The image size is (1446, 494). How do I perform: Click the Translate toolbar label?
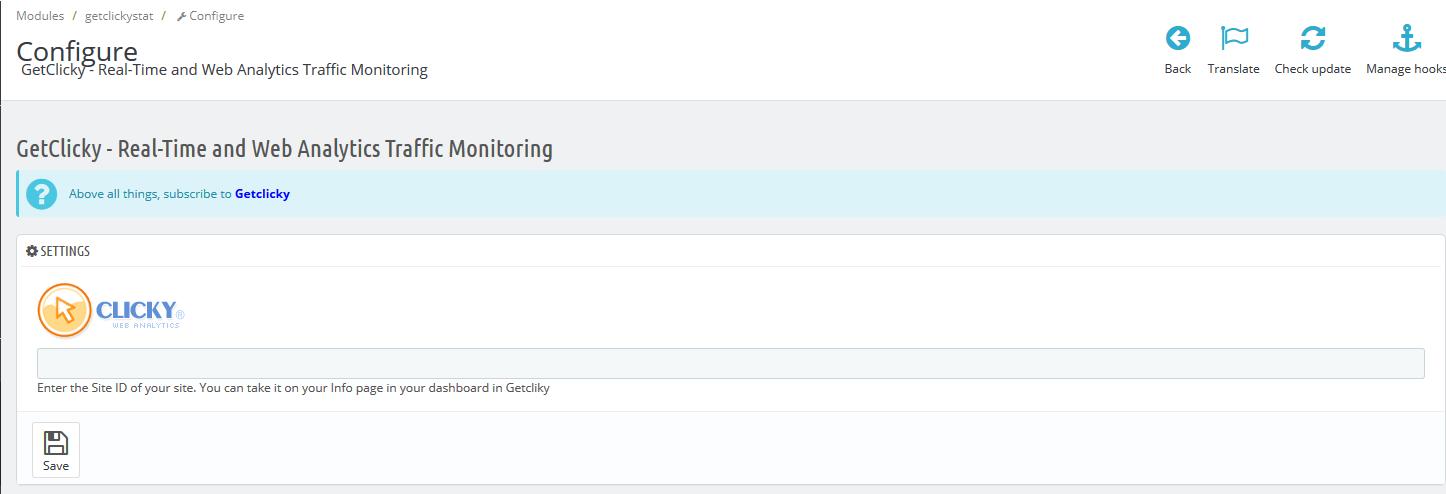(1233, 69)
